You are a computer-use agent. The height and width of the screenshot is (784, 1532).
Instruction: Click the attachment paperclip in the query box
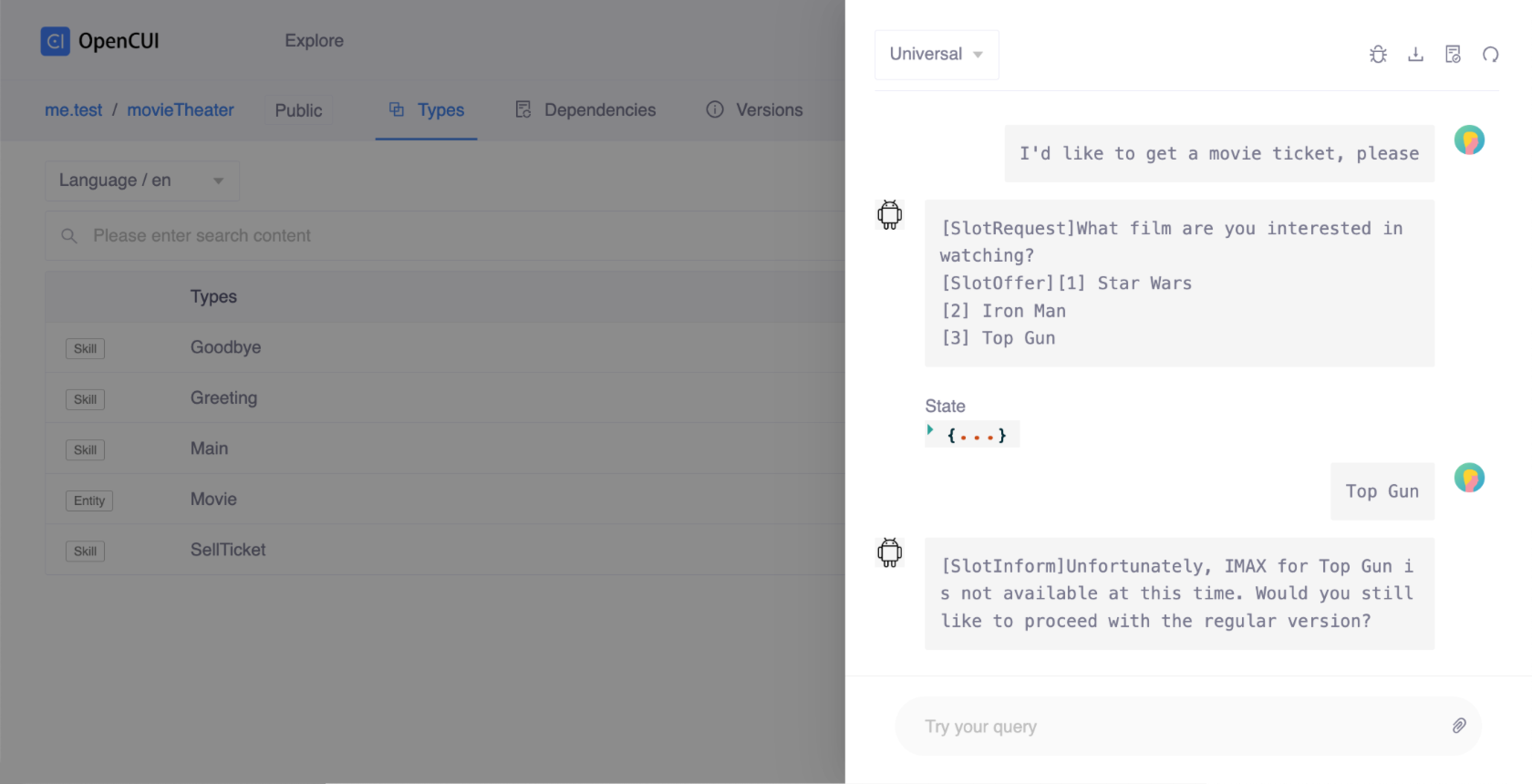[1460, 726]
